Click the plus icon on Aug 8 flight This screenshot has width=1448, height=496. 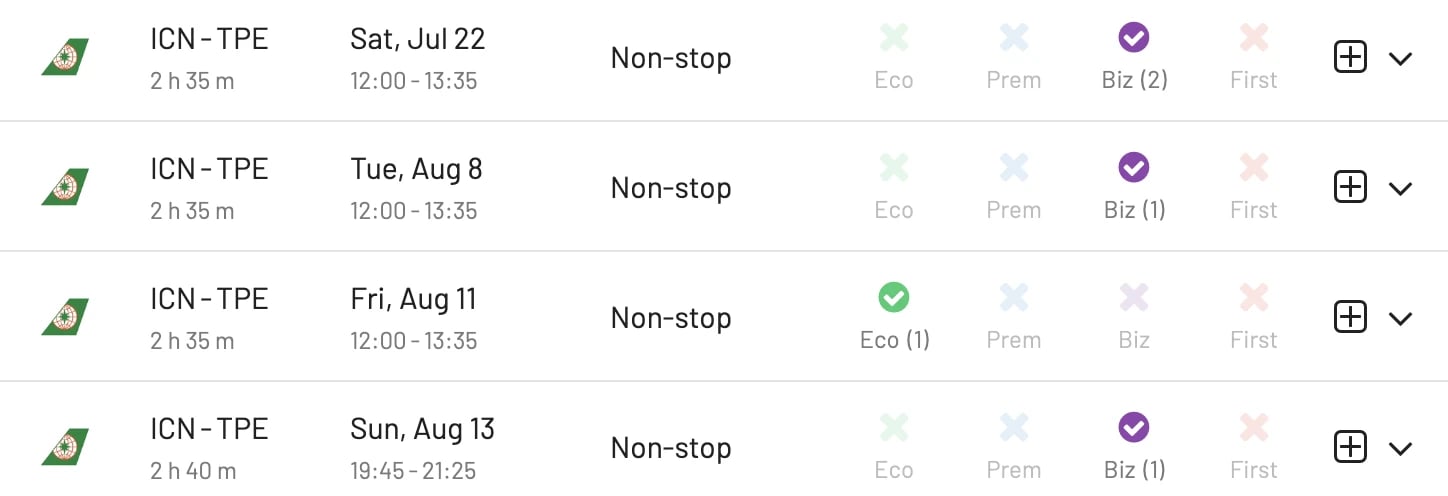coord(1350,188)
